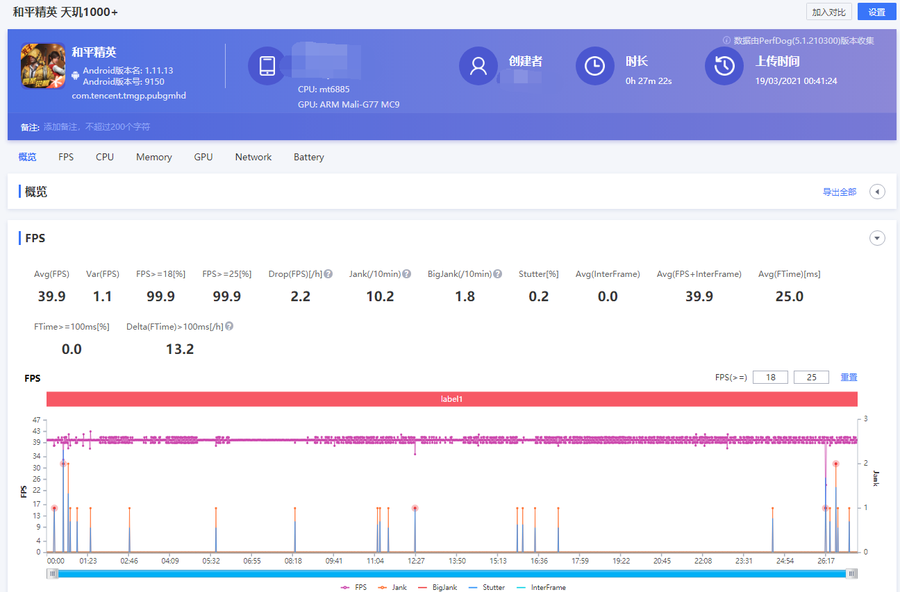Click the creator user profile icon
Viewport: 900px width, 592px height.
click(478, 66)
